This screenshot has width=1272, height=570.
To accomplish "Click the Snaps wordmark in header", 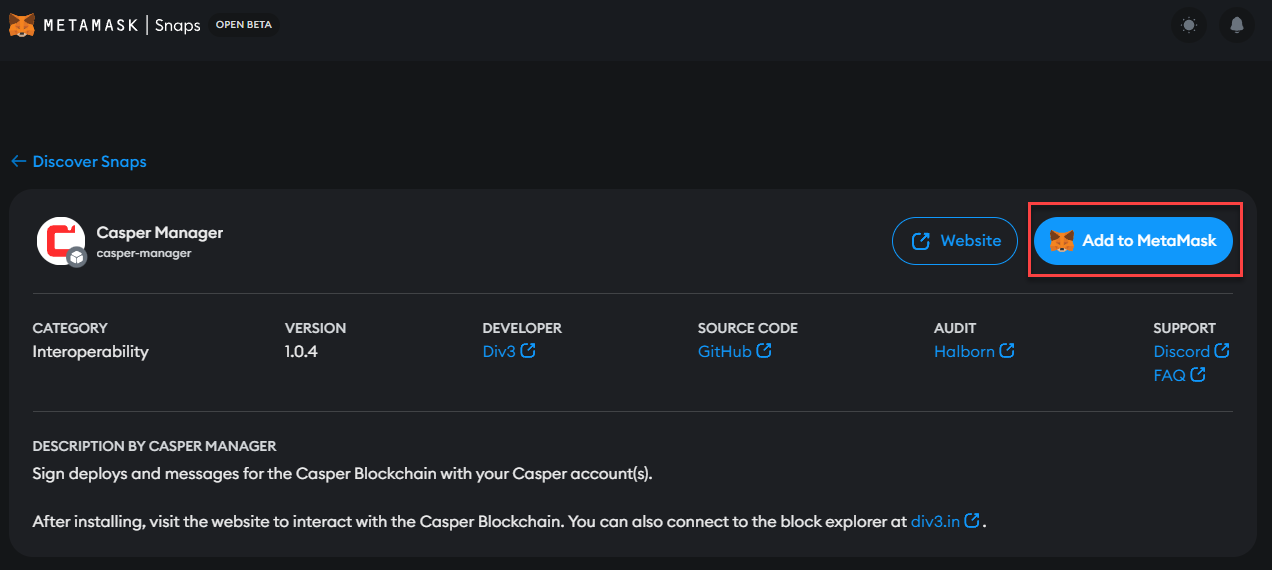I will tap(178, 25).
